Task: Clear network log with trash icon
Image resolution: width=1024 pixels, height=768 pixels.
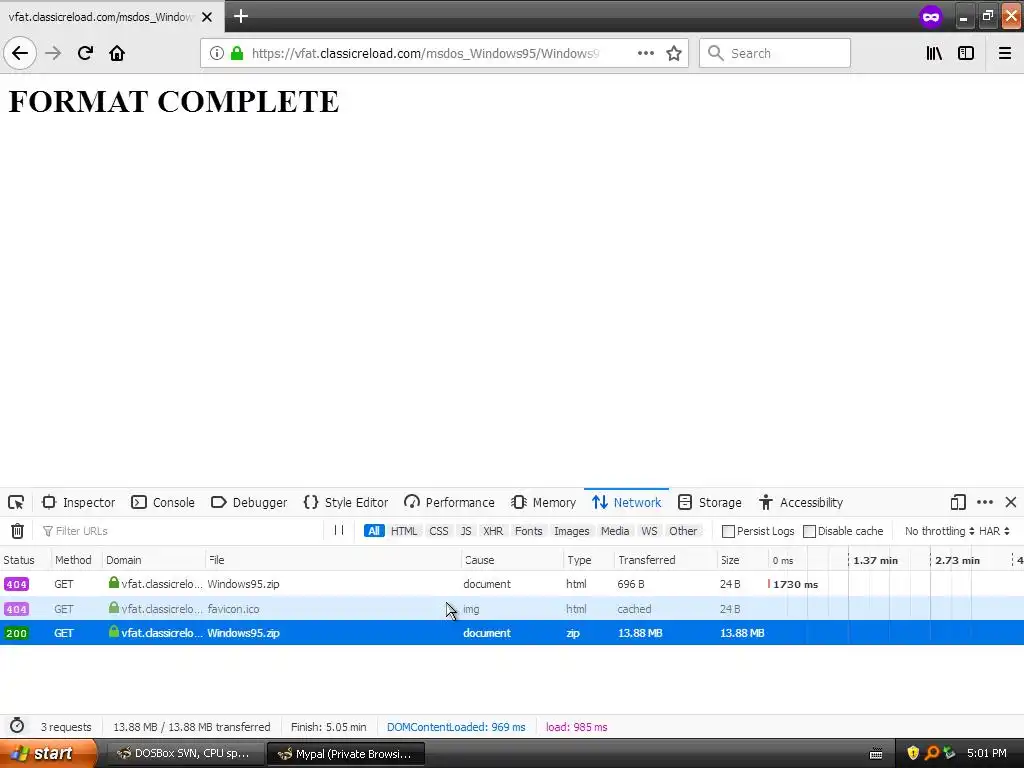Action: pos(18,531)
